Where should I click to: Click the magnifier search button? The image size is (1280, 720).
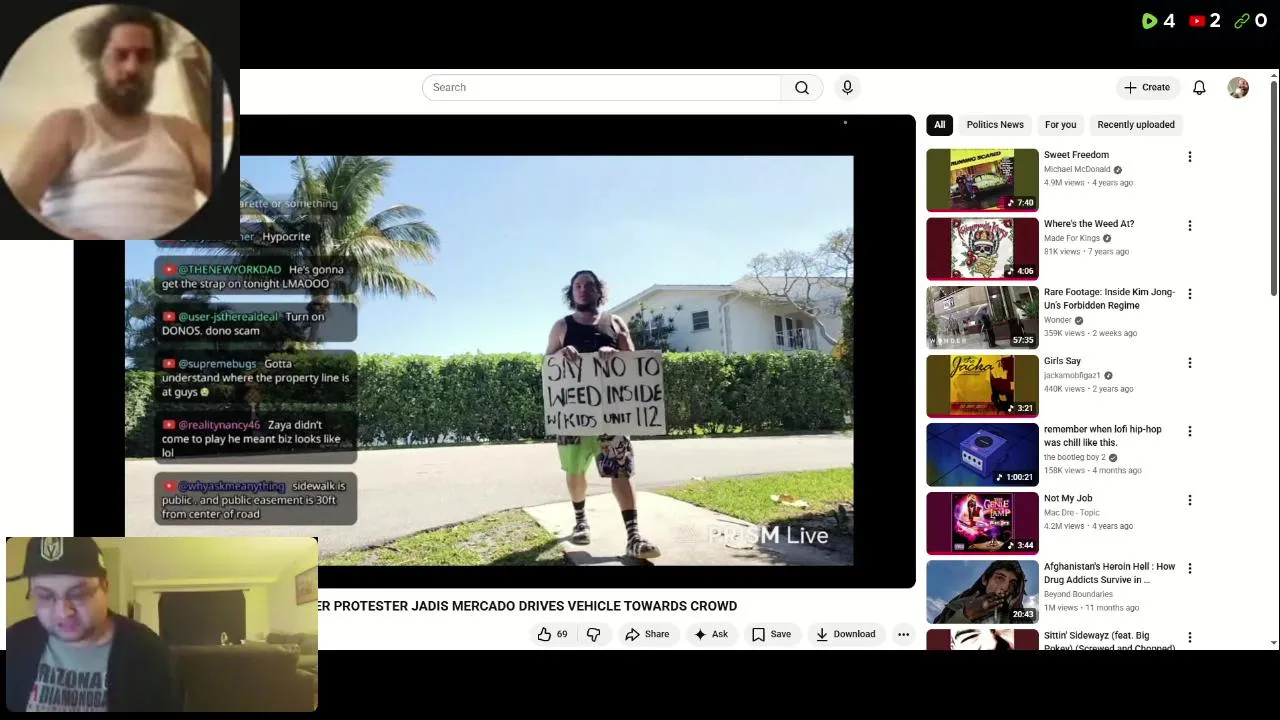(802, 88)
